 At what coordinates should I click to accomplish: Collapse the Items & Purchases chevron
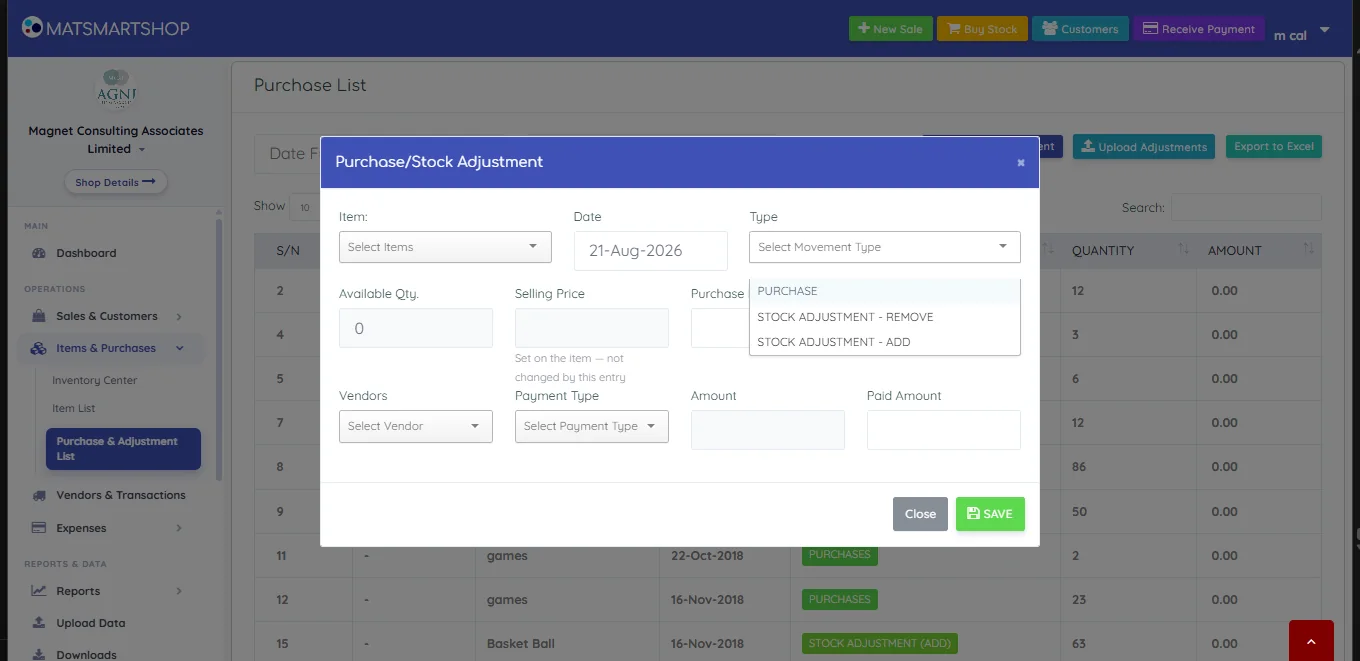click(180, 348)
